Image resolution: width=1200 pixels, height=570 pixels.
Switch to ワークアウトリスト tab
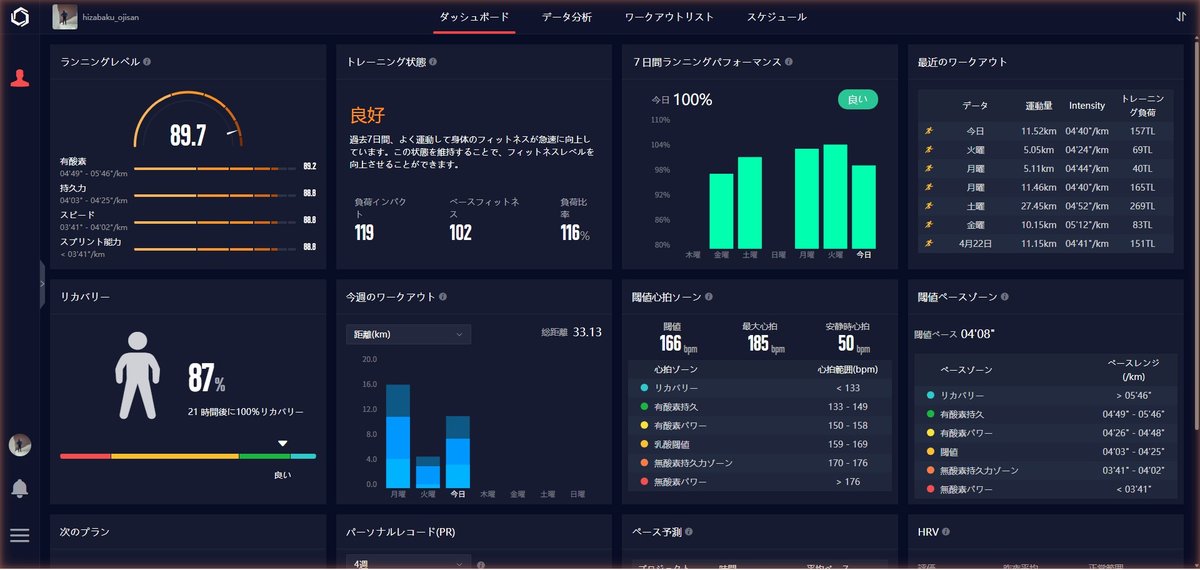tap(669, 17)
